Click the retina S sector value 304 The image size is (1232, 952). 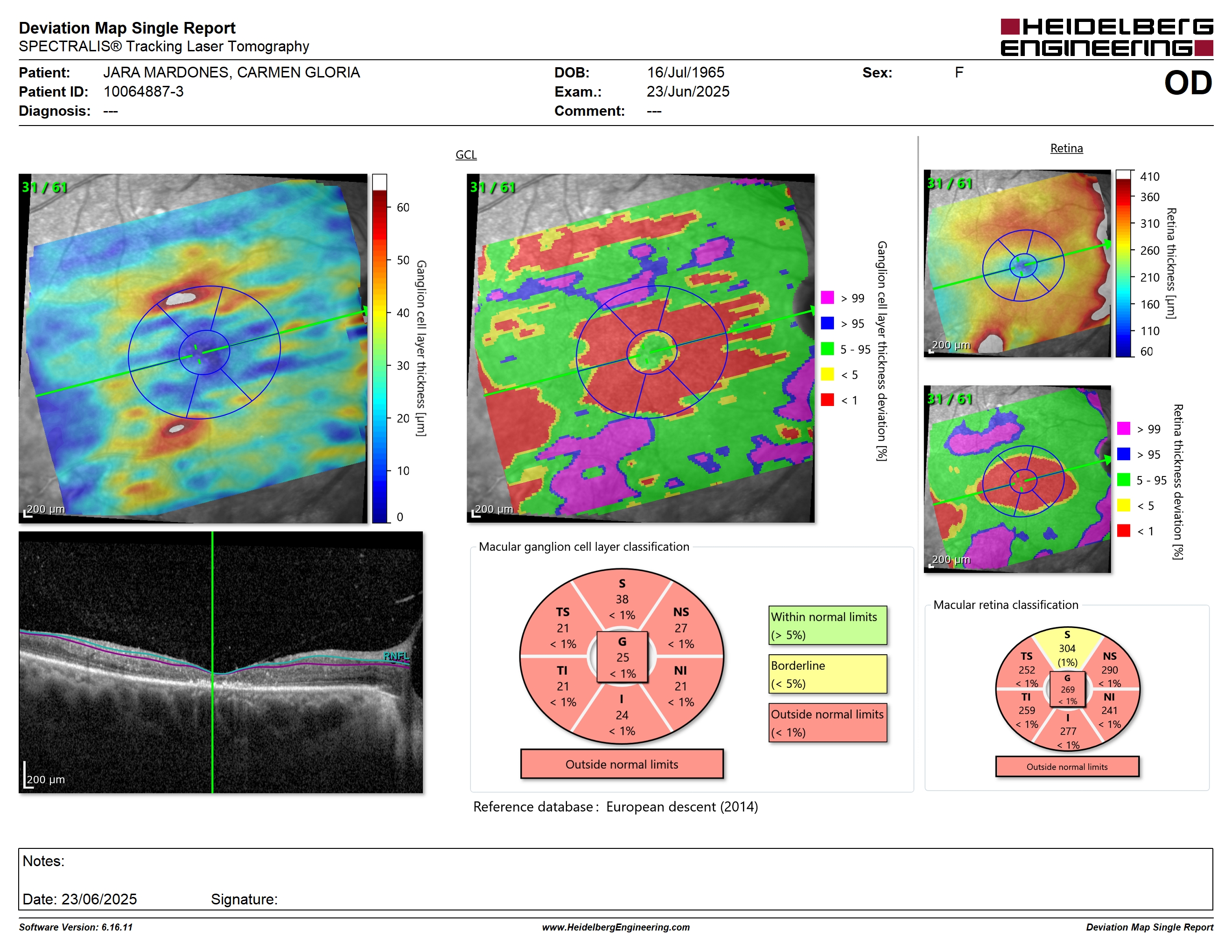coord(1067,649)
